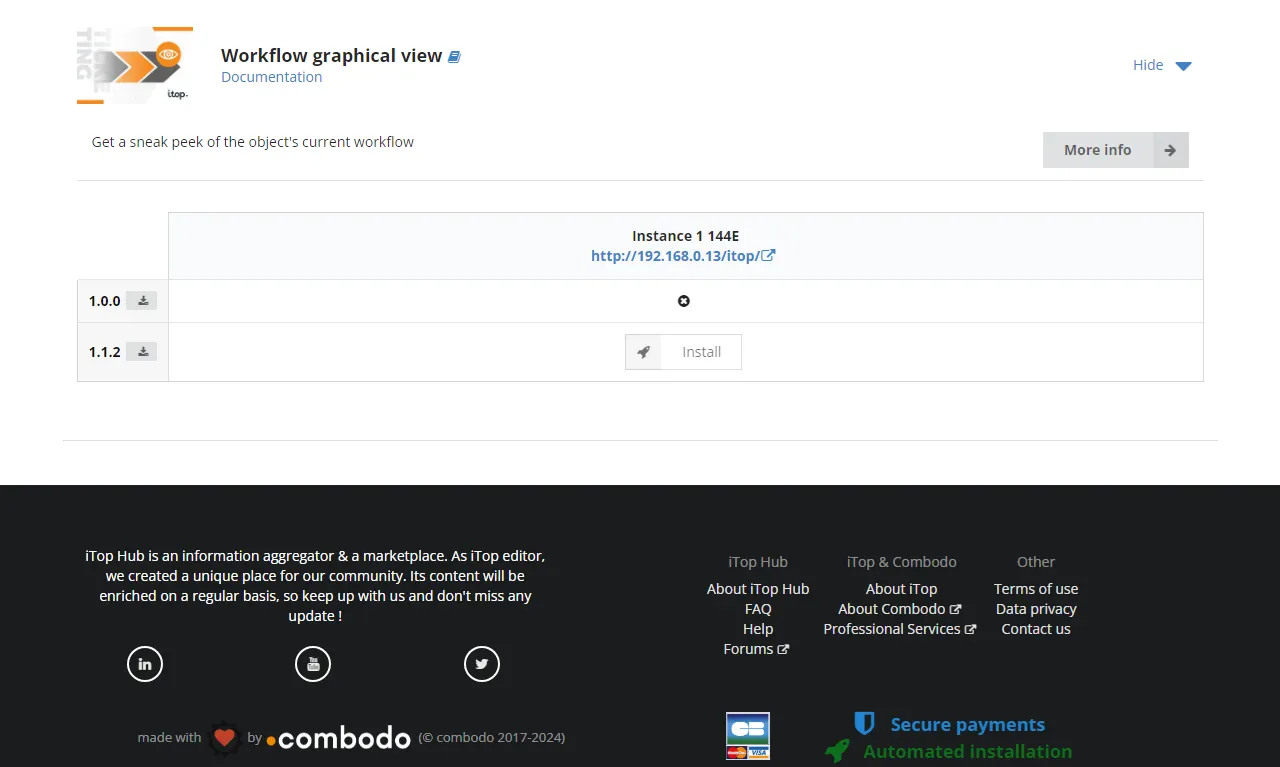
Task: Click the external link icon after instance URL
Action: coord(769,256)
